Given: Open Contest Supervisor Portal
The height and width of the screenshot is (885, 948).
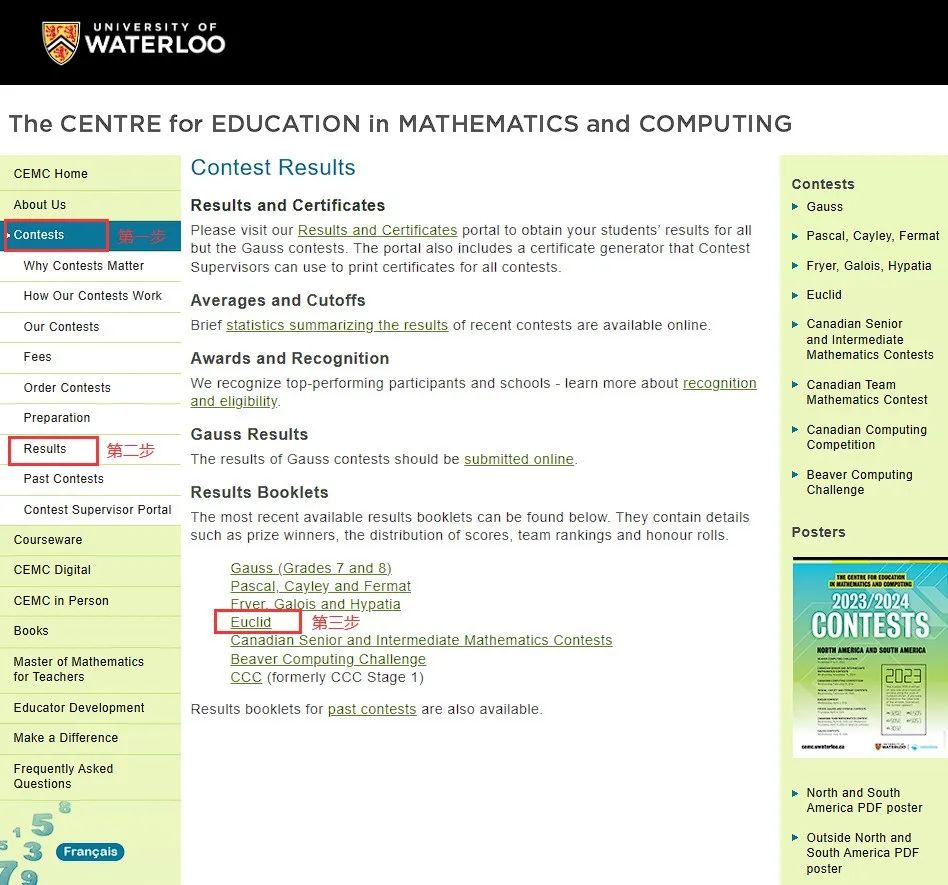Looking at the screenshot, I should point(97,510).
